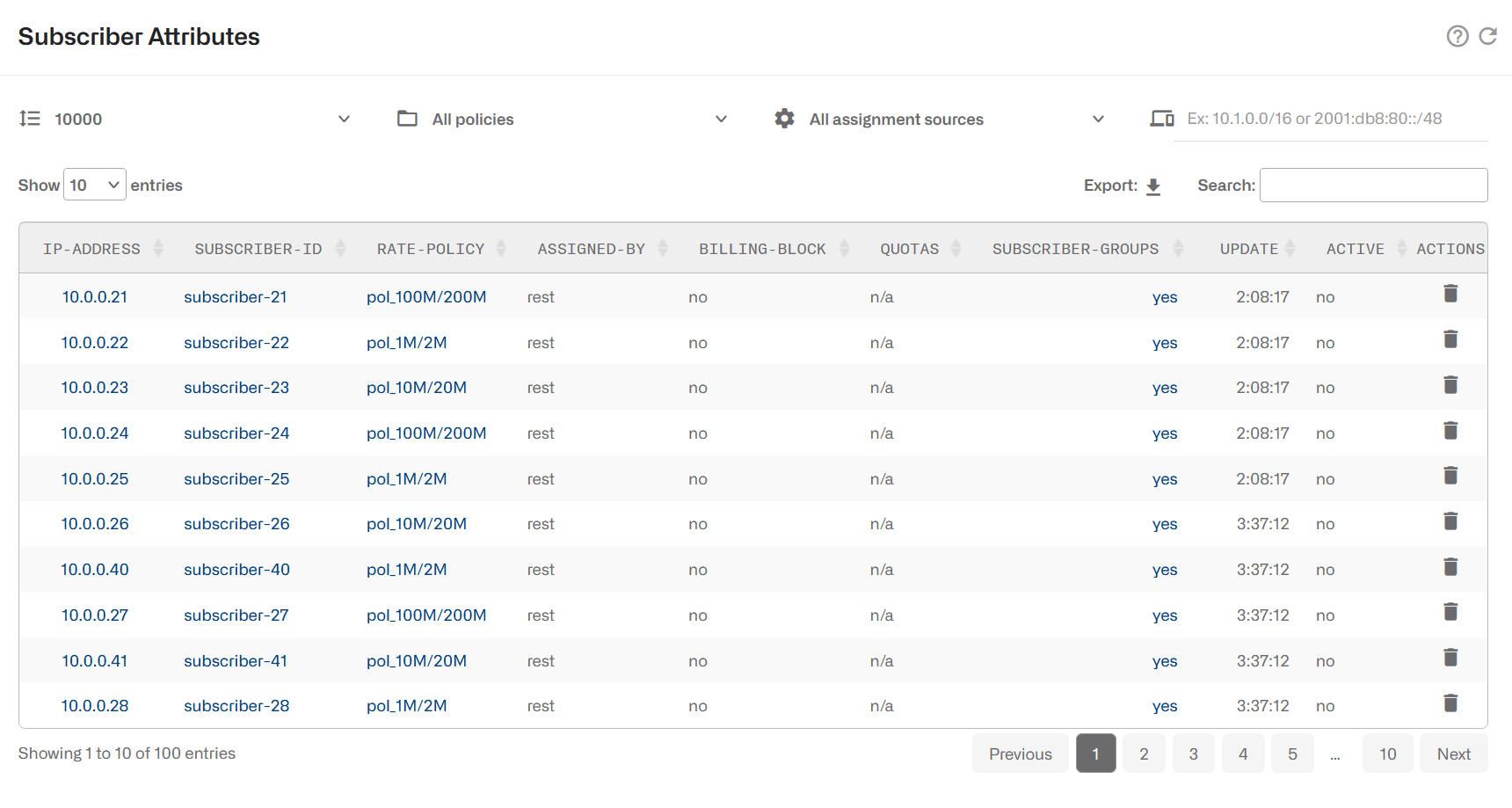Delete subscriber-22 entry
This screenshot has width=1512, height=808.
(x=1450, y=339)
